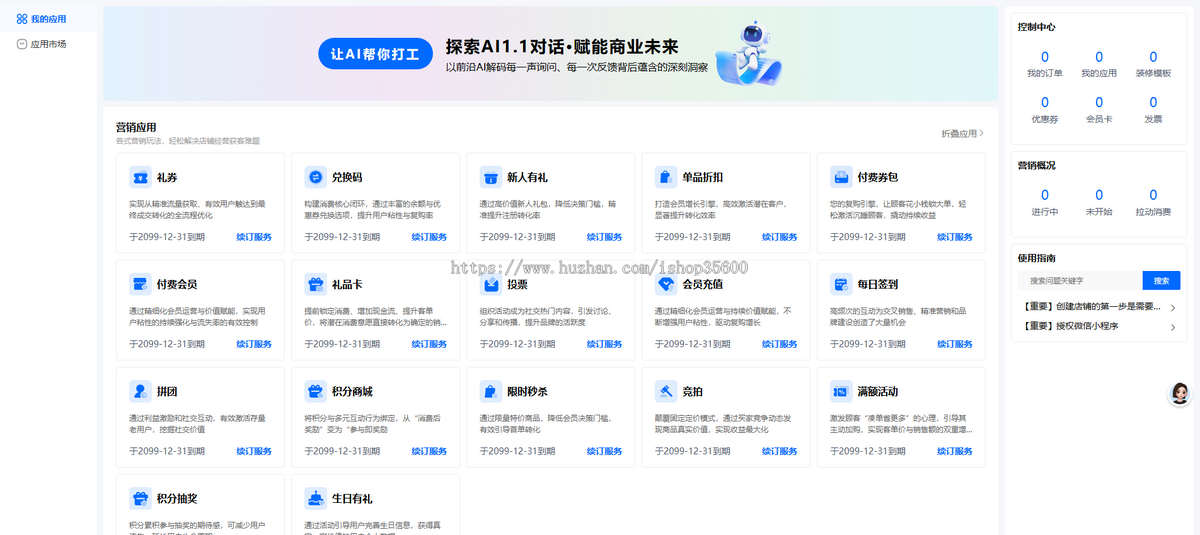Renew 付费券包 via 续订服务

tap(954, 237)
